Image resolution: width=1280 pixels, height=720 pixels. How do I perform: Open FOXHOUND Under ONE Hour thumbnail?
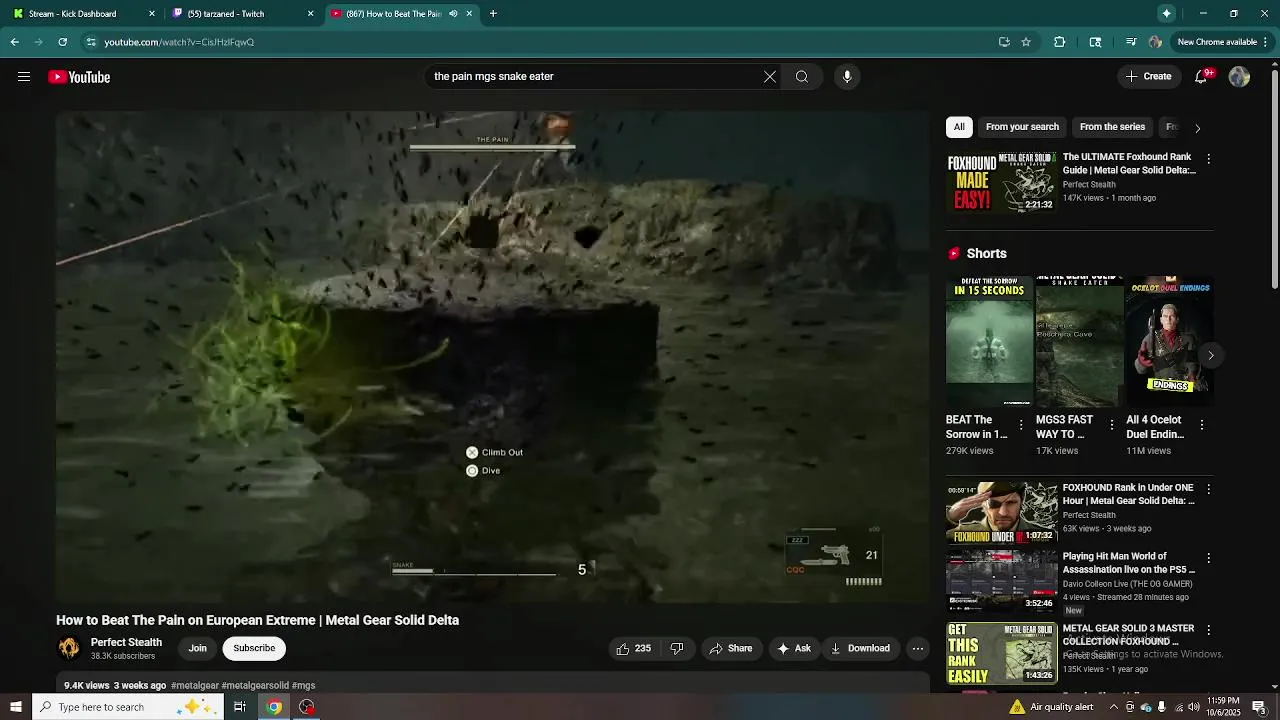[x=1001, y=513]
